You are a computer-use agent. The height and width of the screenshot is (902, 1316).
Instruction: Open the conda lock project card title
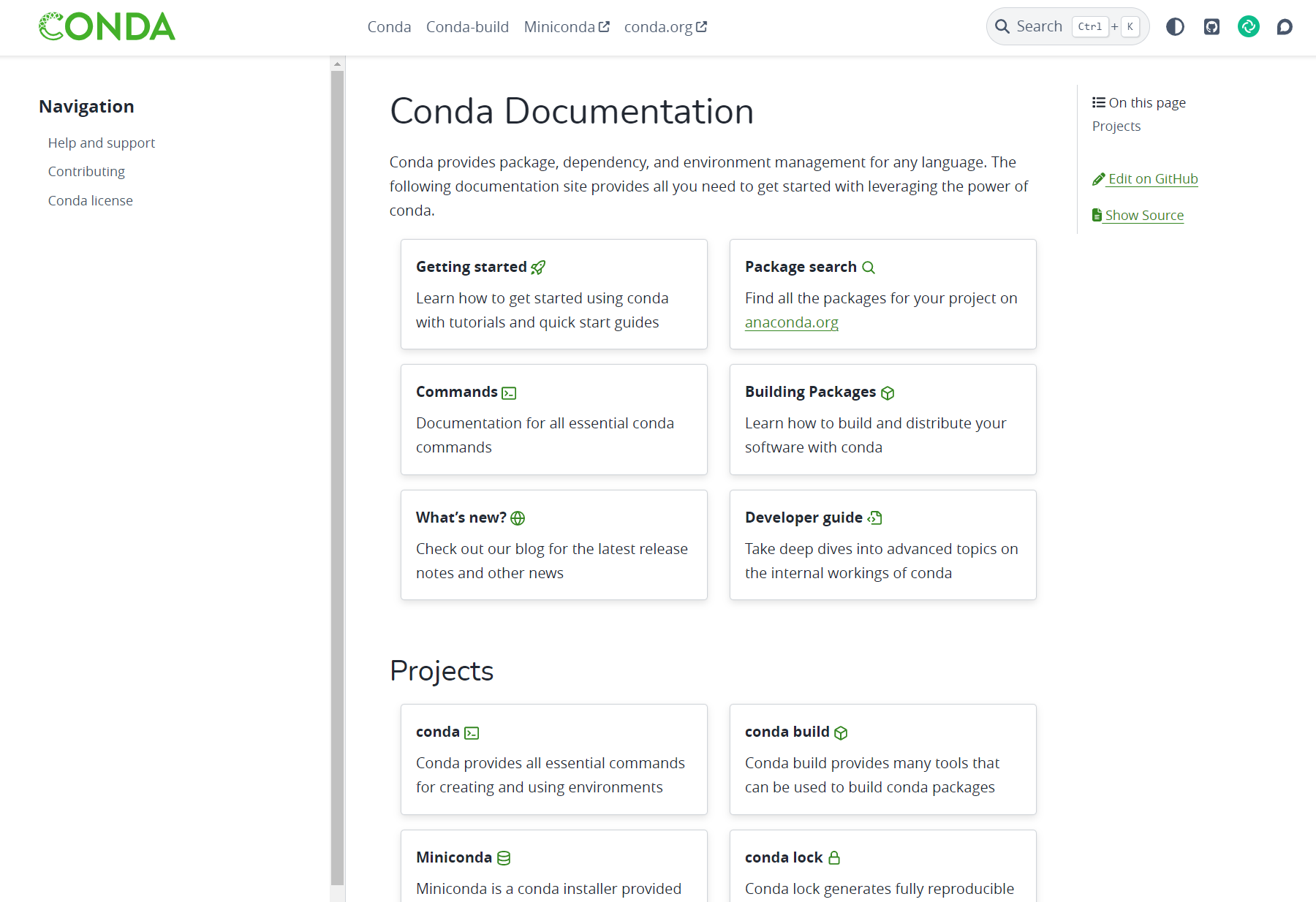coord(784,857)
